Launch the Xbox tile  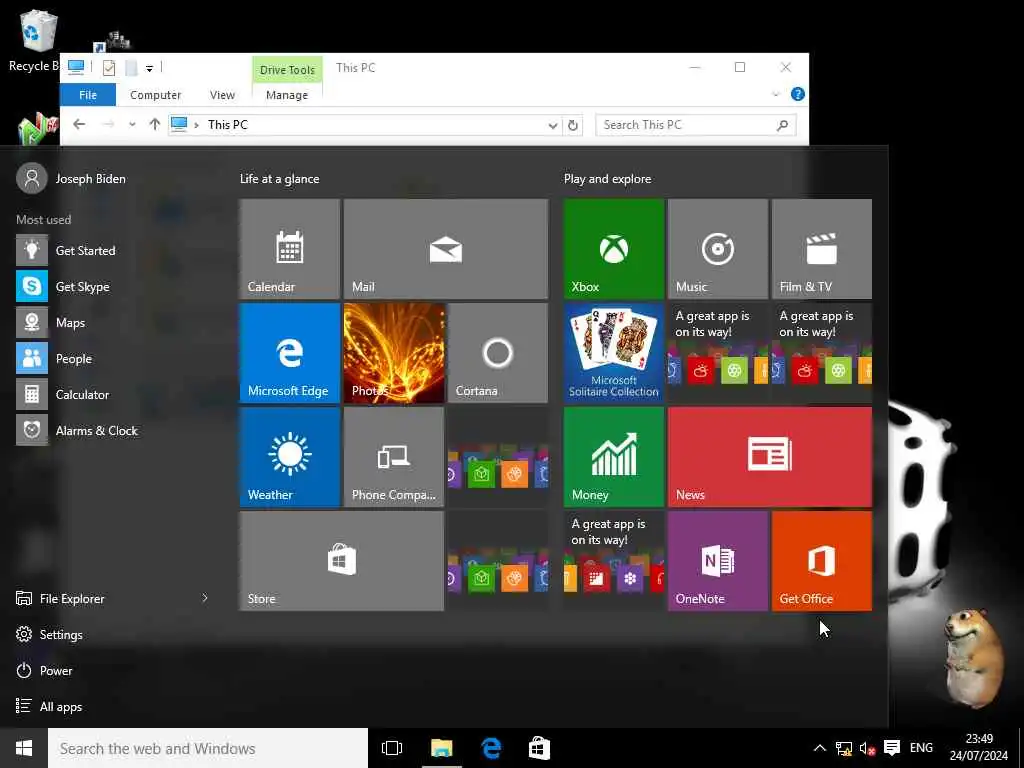pyautogui.click(x=613, y=249)
